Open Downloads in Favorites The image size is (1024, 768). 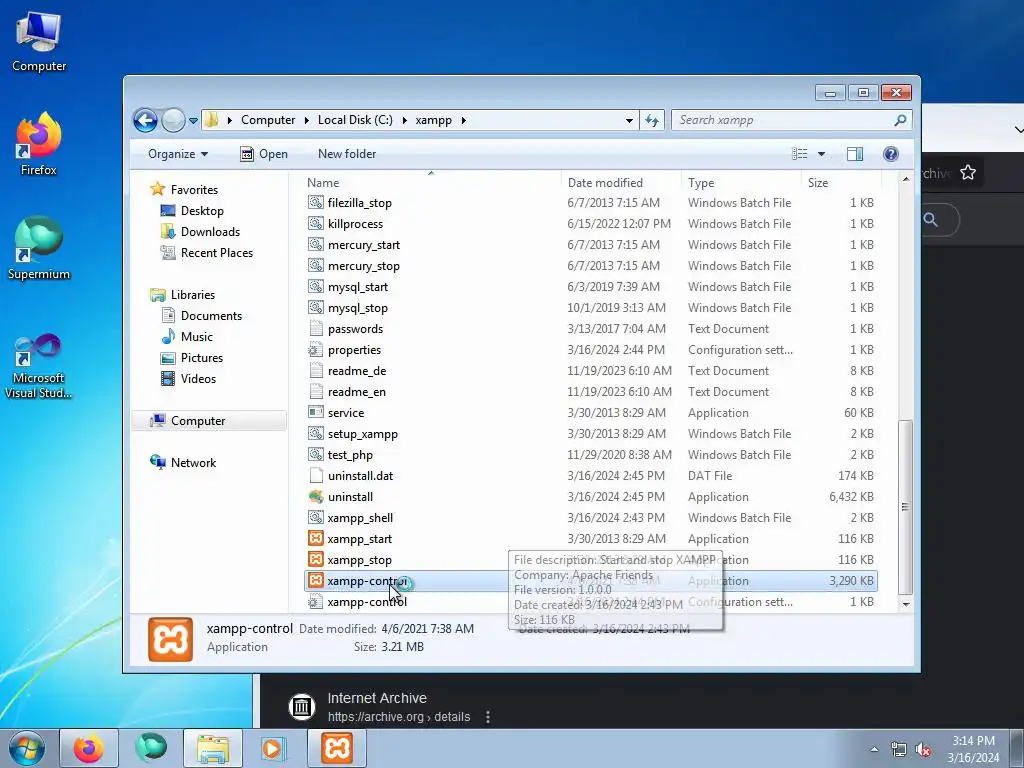(x=200, y=232)
